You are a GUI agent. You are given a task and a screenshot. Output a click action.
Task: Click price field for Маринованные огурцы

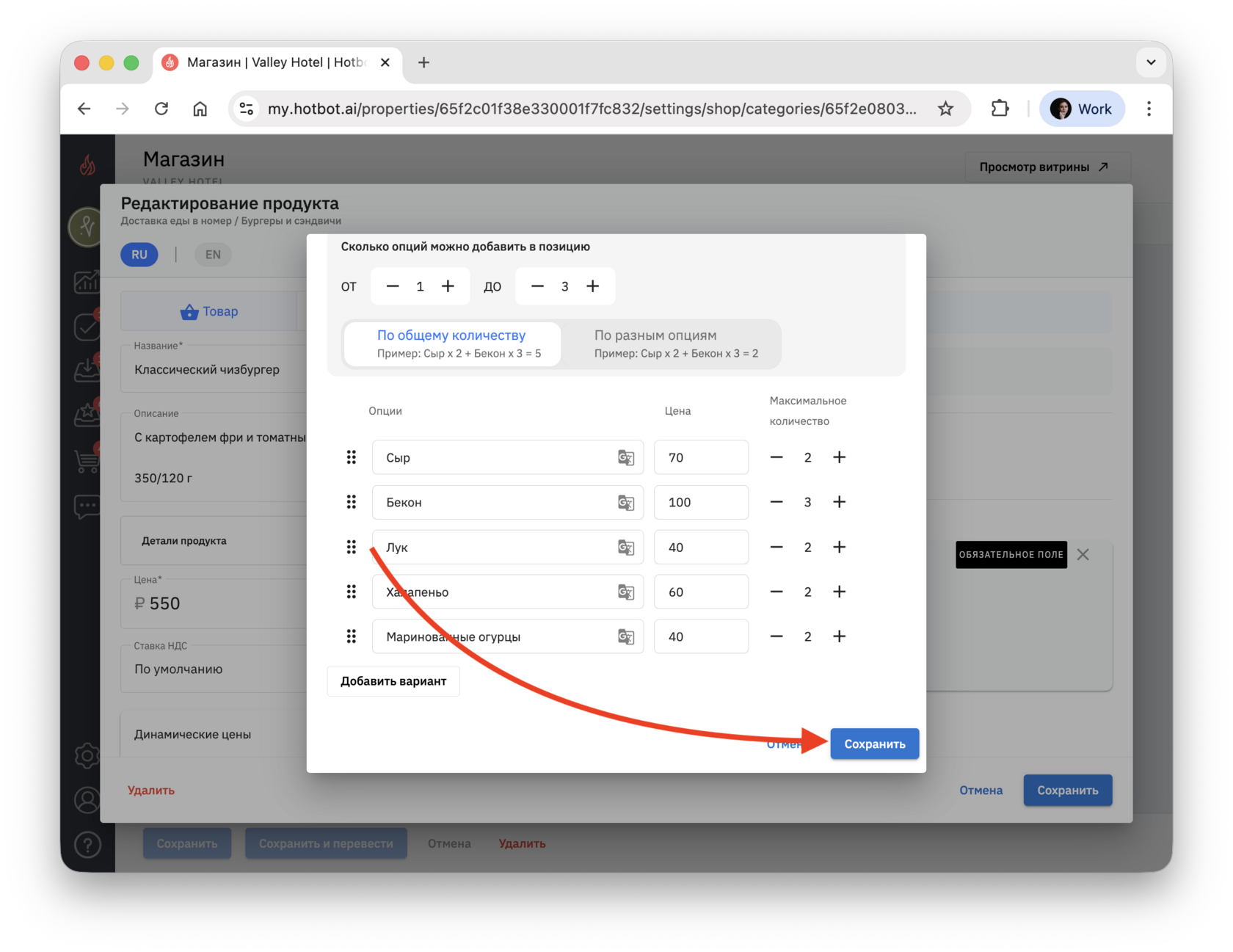click(701, 636)
